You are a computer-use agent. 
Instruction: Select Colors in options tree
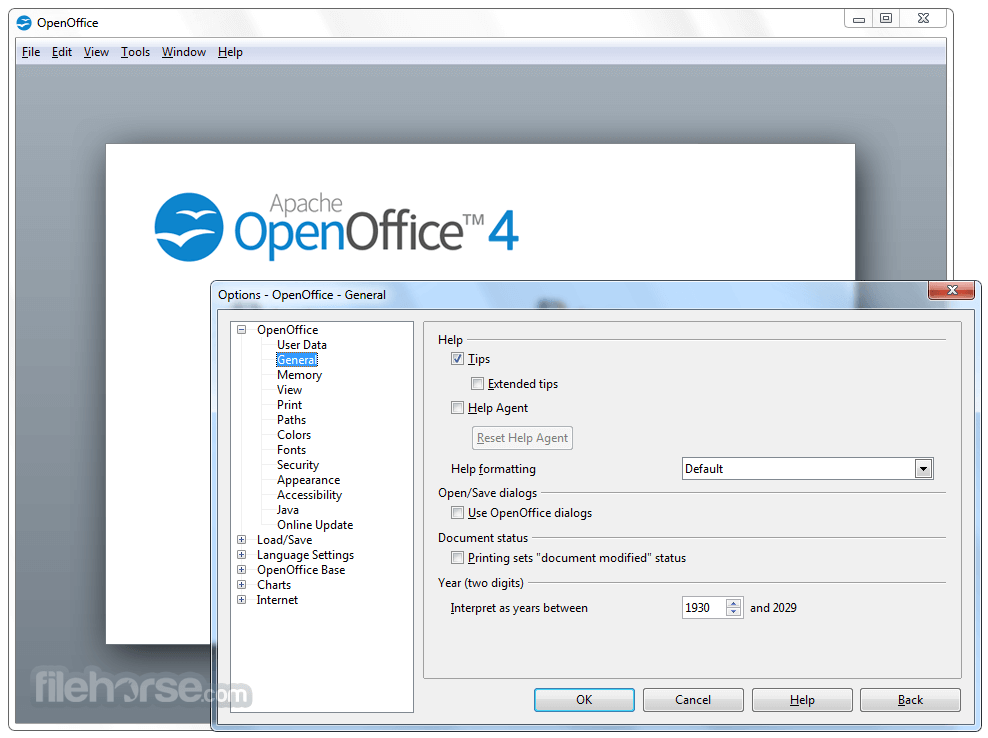294,435
